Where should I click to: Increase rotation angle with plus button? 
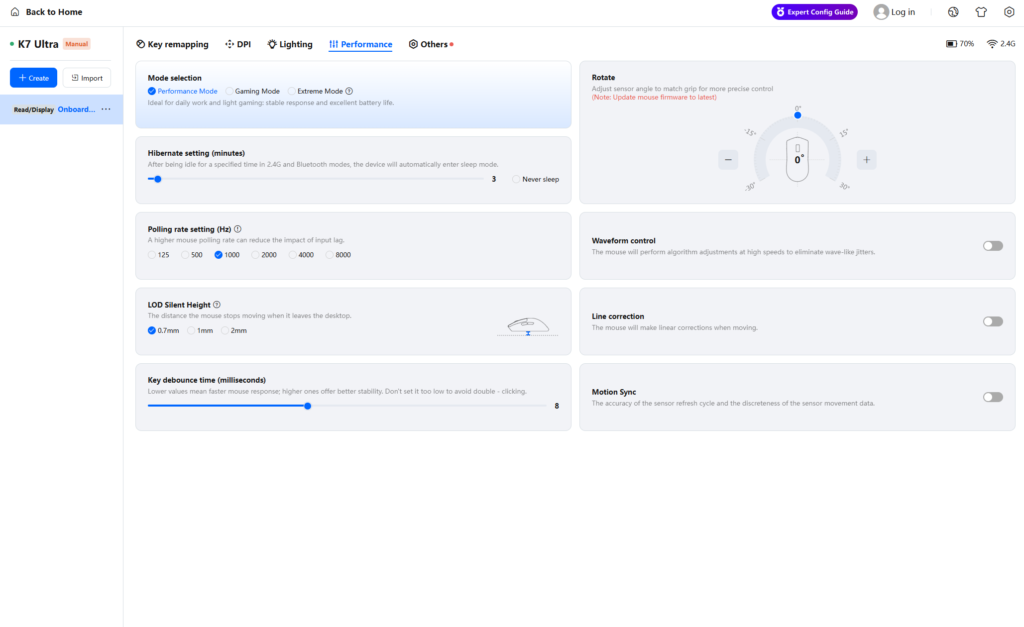[866, 160]
